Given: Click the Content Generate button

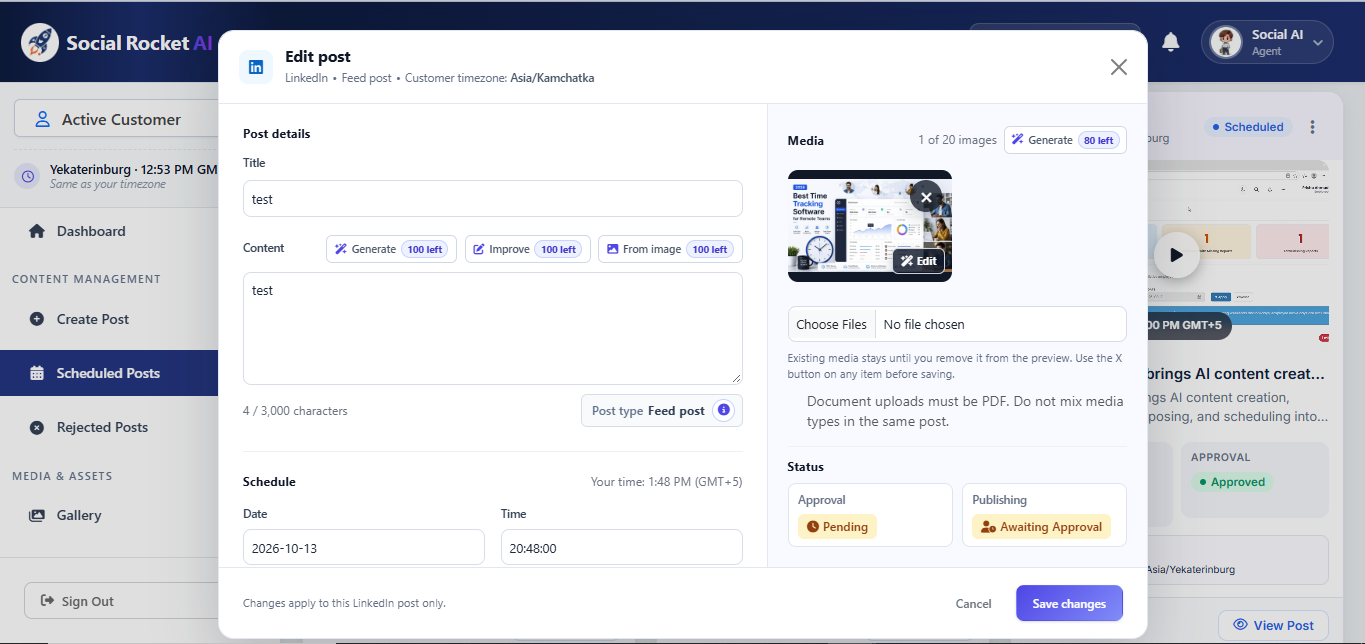Looking at the screenshot, I should click(x=391, y=249).
